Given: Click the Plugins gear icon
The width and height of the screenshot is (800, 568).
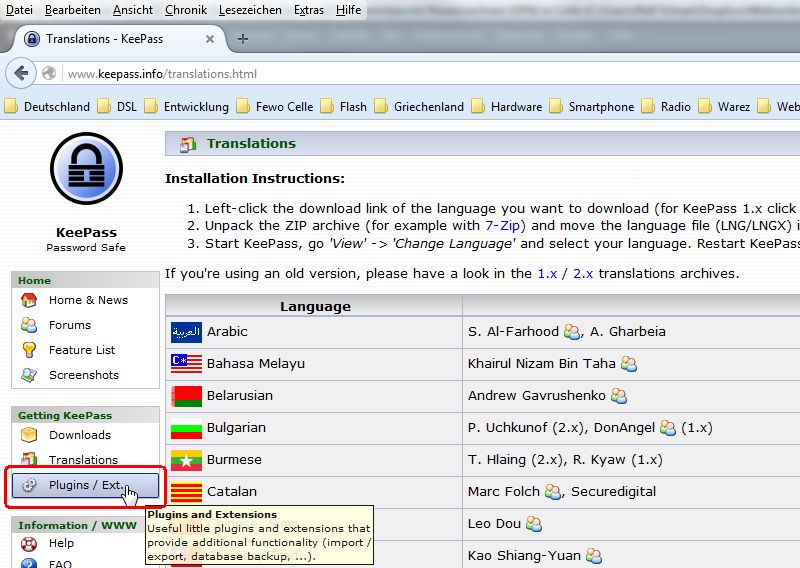Looking at the screenshot, I should (29, 485).
